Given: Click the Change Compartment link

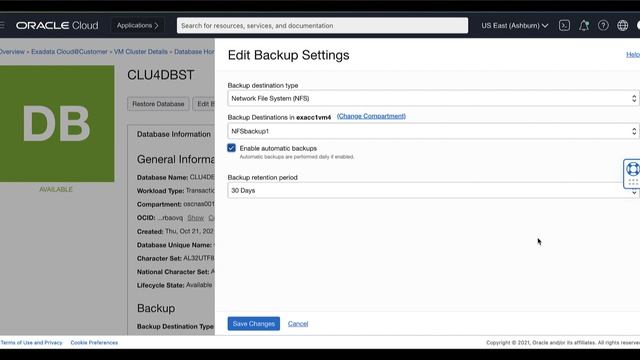Looking at the screenshot, I should pyautogui.click(x=371, y=116).
